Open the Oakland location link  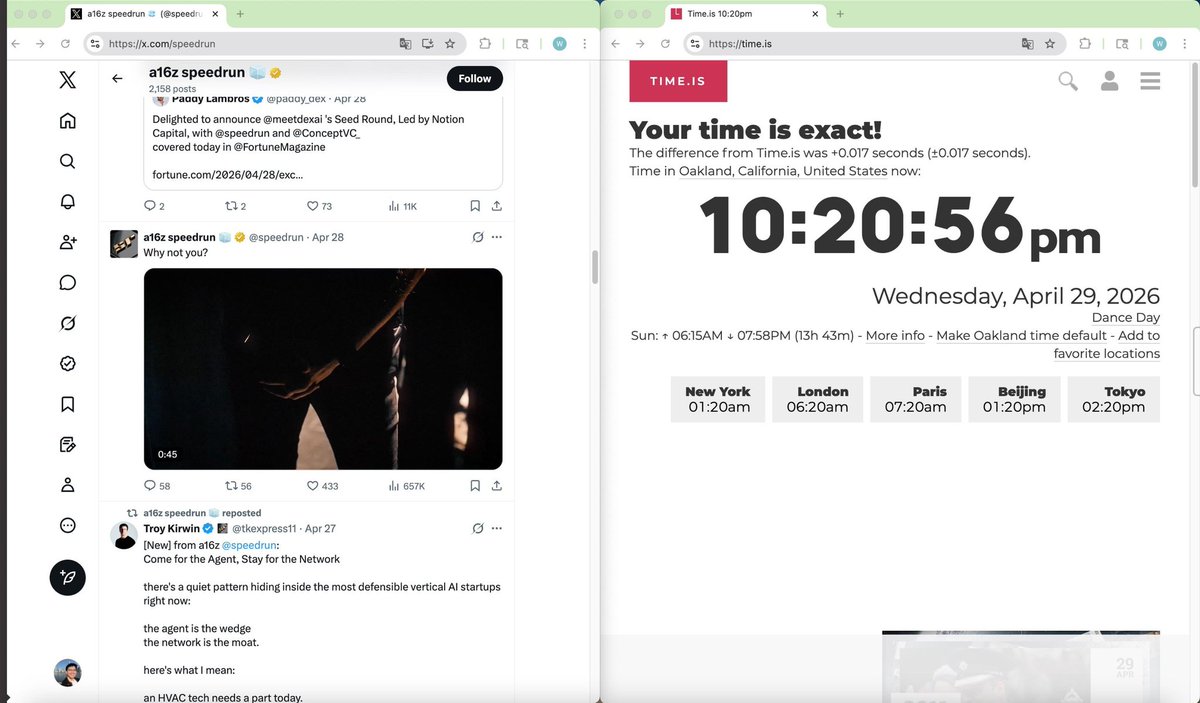(783, 171)
